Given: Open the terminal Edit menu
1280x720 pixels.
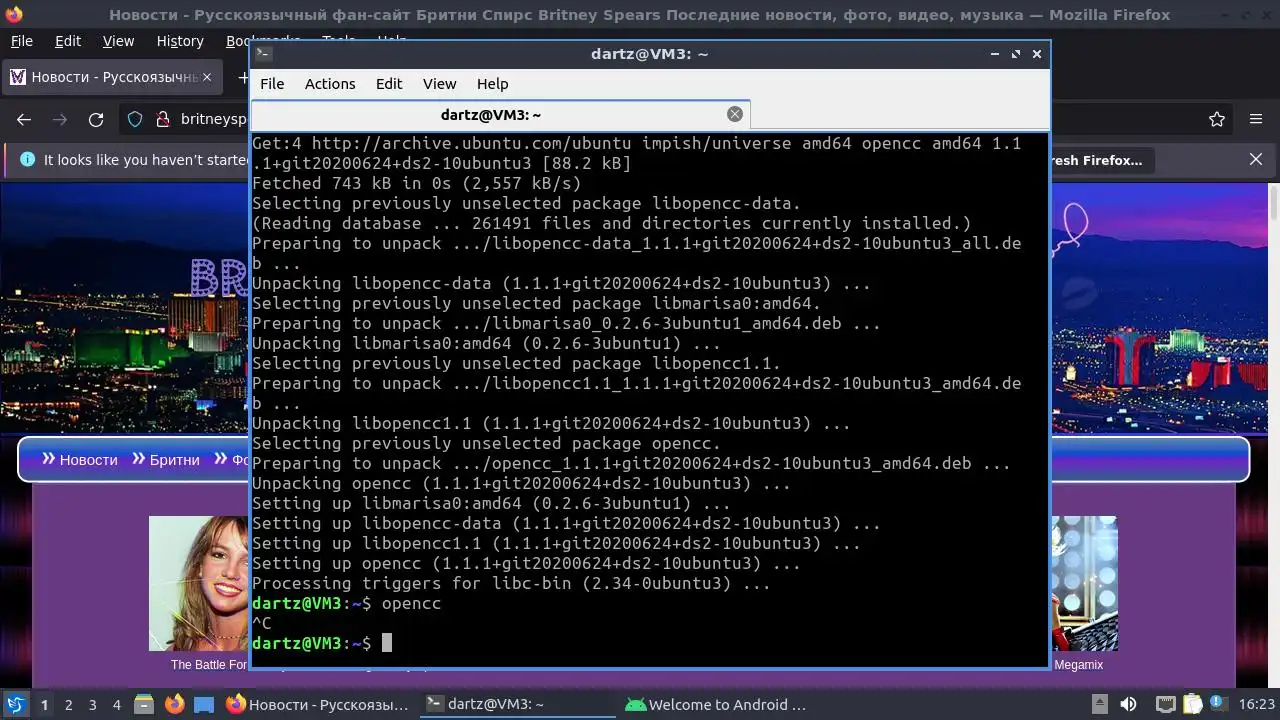Looking at the screenshot, I should pos(389,84).
